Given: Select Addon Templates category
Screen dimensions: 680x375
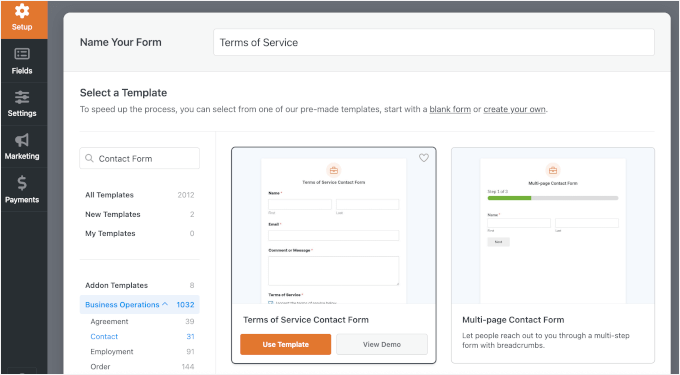Looking at the screenshot, I should [x=140, y=285].
